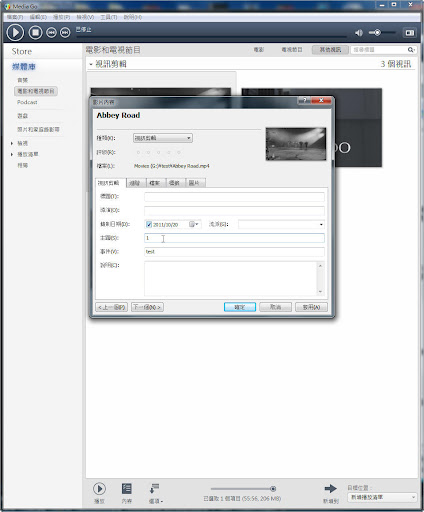Click the transfer arrow icon at bottom right
424x512 pixels.
[331, 489]
